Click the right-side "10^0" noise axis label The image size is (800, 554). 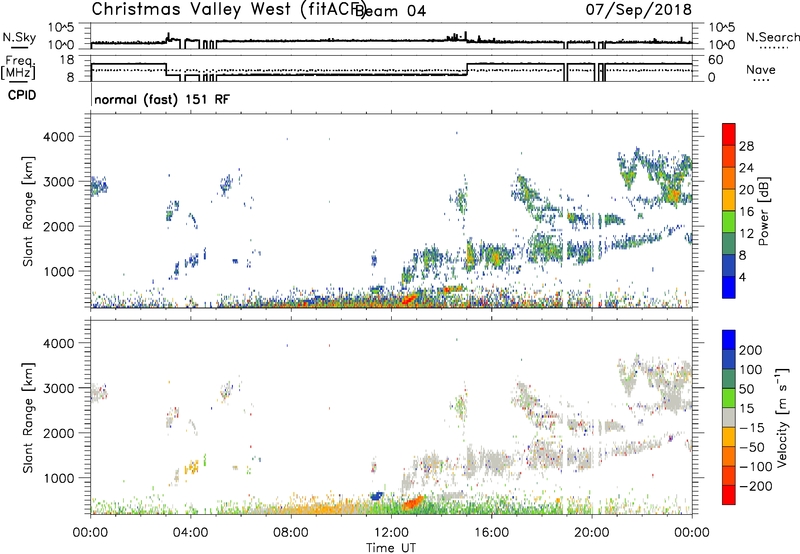pos(721,45)
